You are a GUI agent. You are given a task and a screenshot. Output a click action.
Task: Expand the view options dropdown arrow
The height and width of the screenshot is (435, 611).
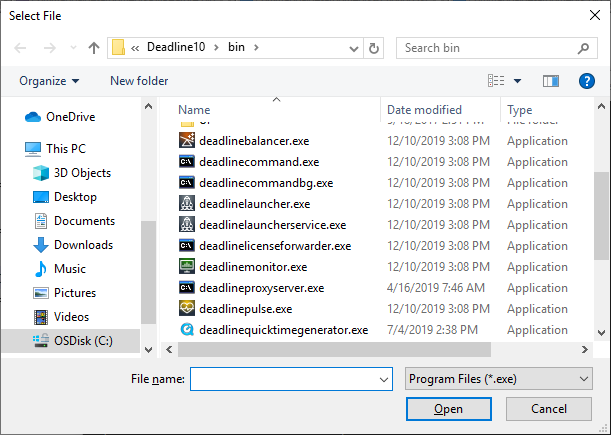click(x=517, y=81)
